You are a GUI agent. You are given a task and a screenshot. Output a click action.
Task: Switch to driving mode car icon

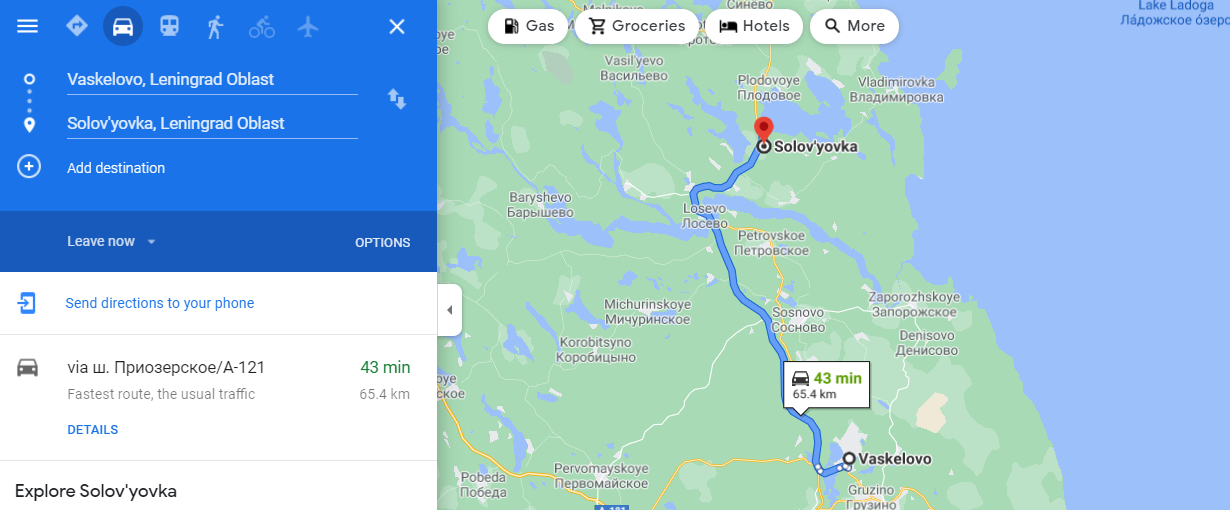pyautogui.click(x=123, y=26)
